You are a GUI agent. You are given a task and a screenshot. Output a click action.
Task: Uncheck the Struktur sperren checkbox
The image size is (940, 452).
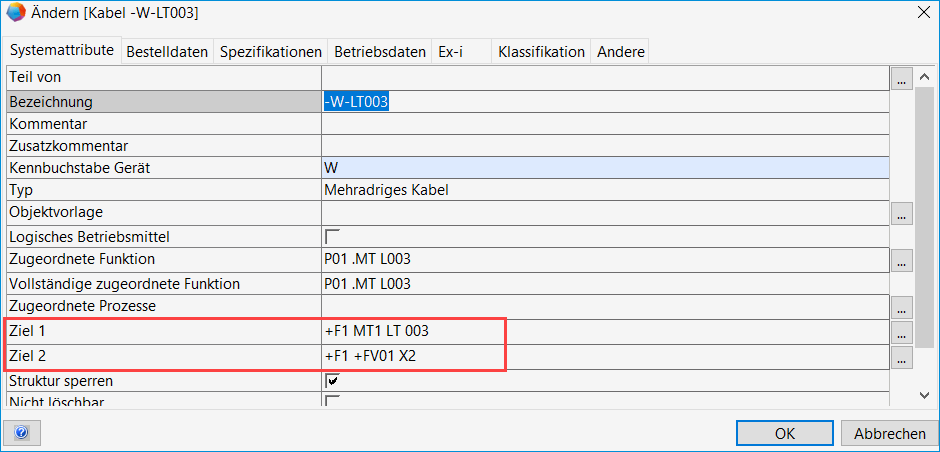pos(332,380)
